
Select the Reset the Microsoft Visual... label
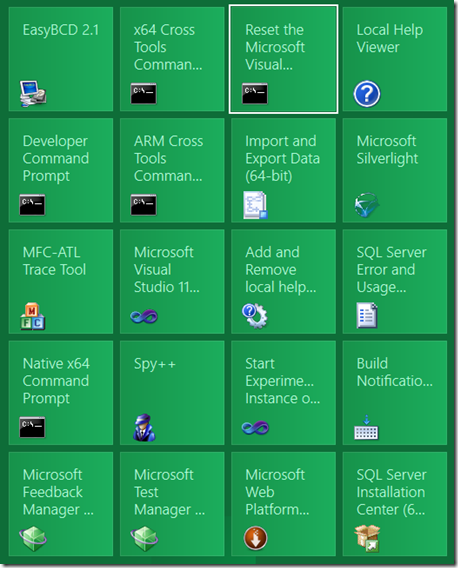click(x=275, y=47)
